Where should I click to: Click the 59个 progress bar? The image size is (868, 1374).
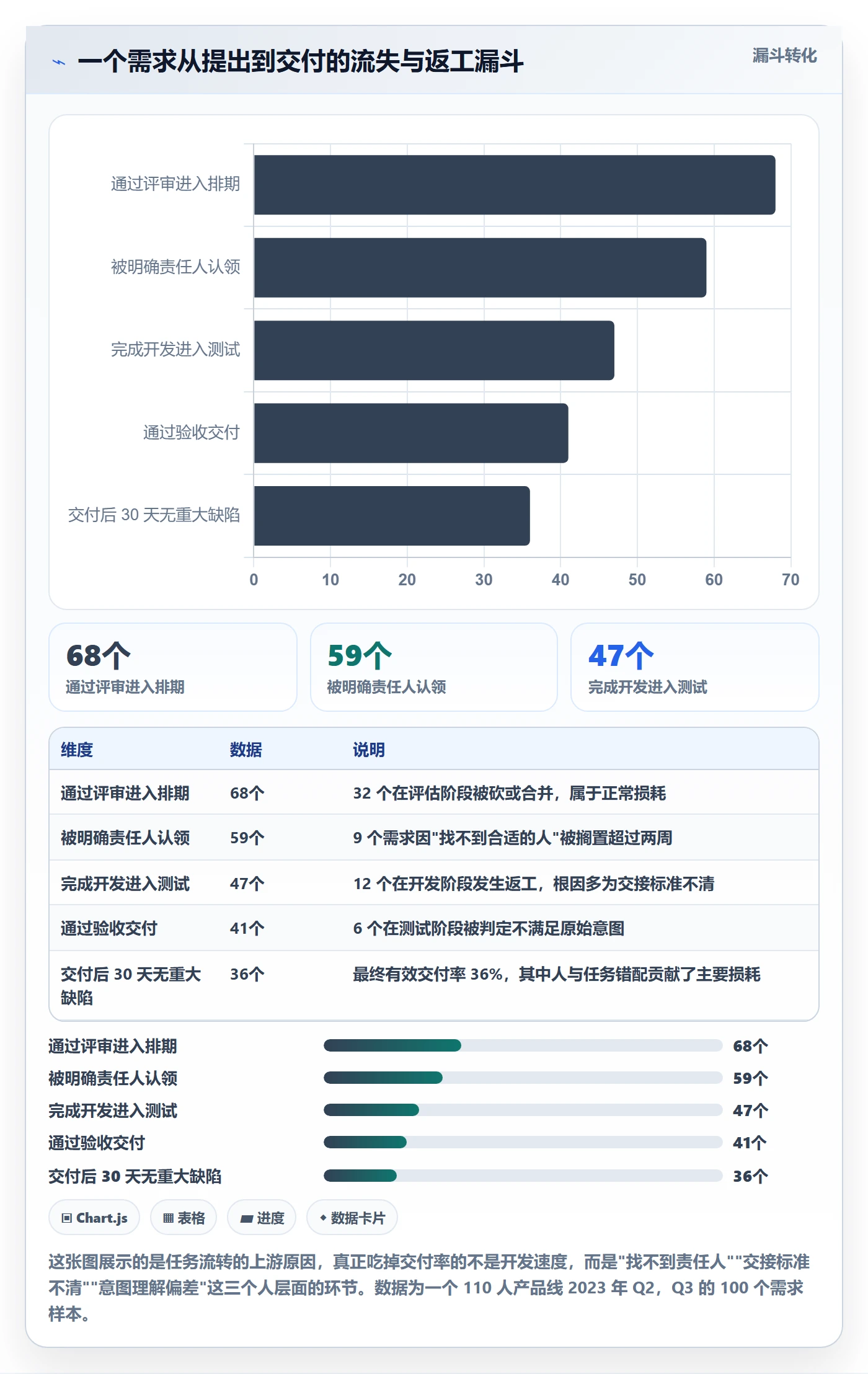523,1078
